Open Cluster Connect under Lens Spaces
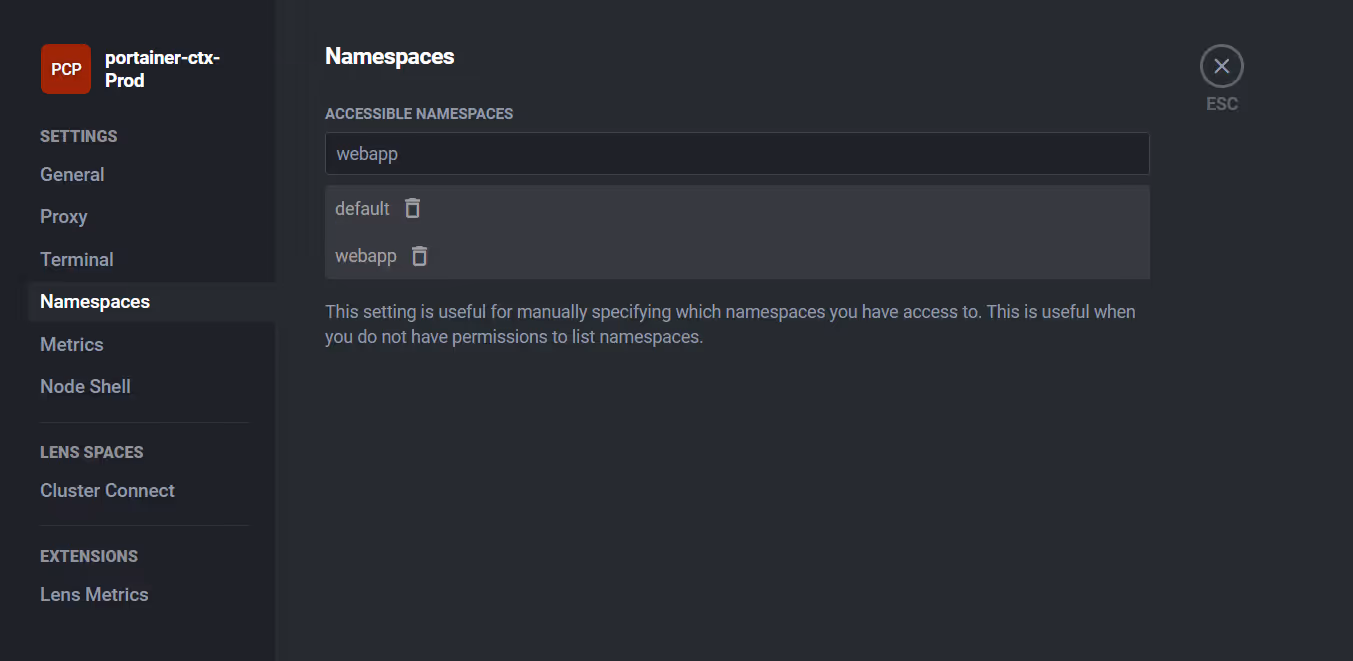The image size is (1353, 661). point(107,490)
